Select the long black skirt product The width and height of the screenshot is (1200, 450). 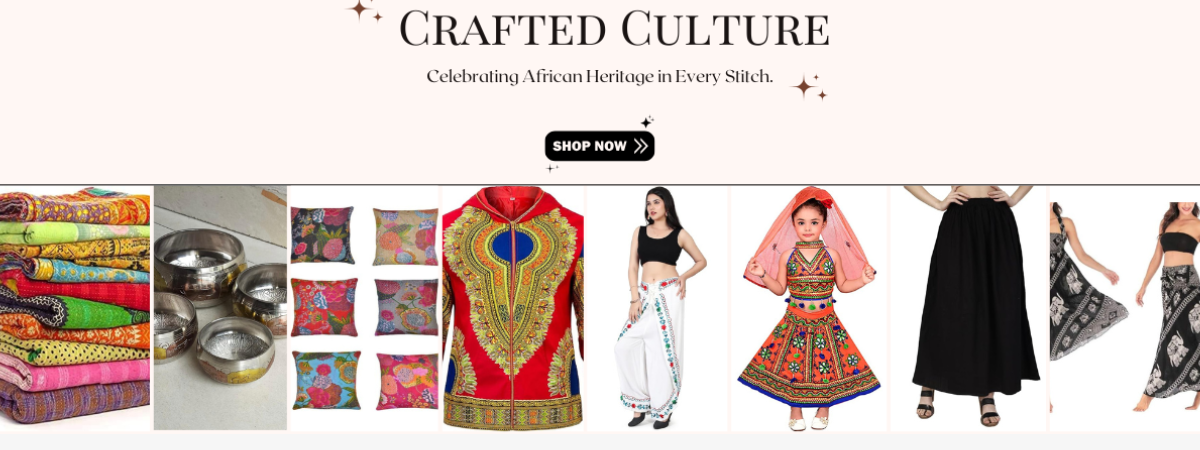pyautogui.click(x=968, y=308)
